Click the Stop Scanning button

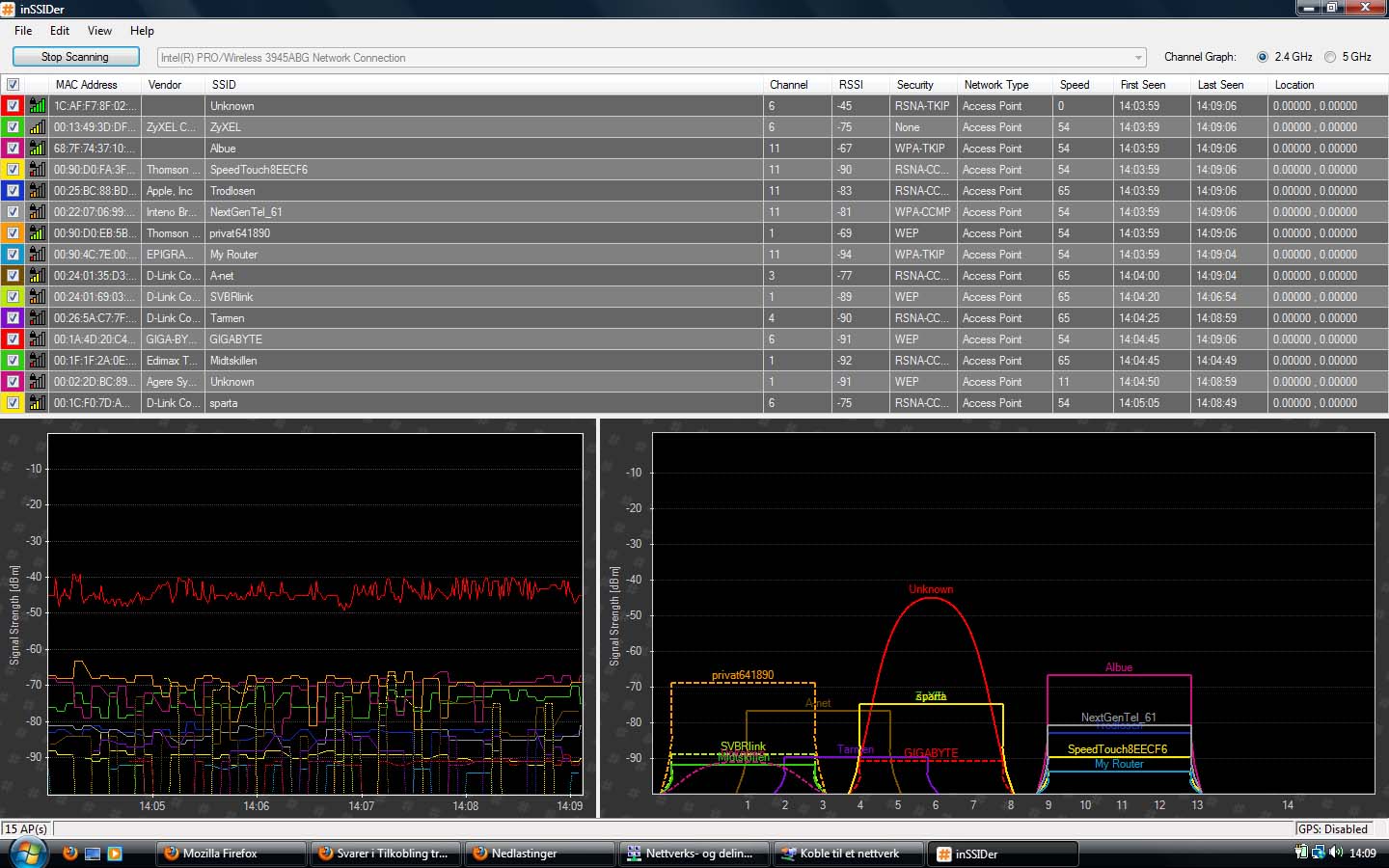pos(75,57)
